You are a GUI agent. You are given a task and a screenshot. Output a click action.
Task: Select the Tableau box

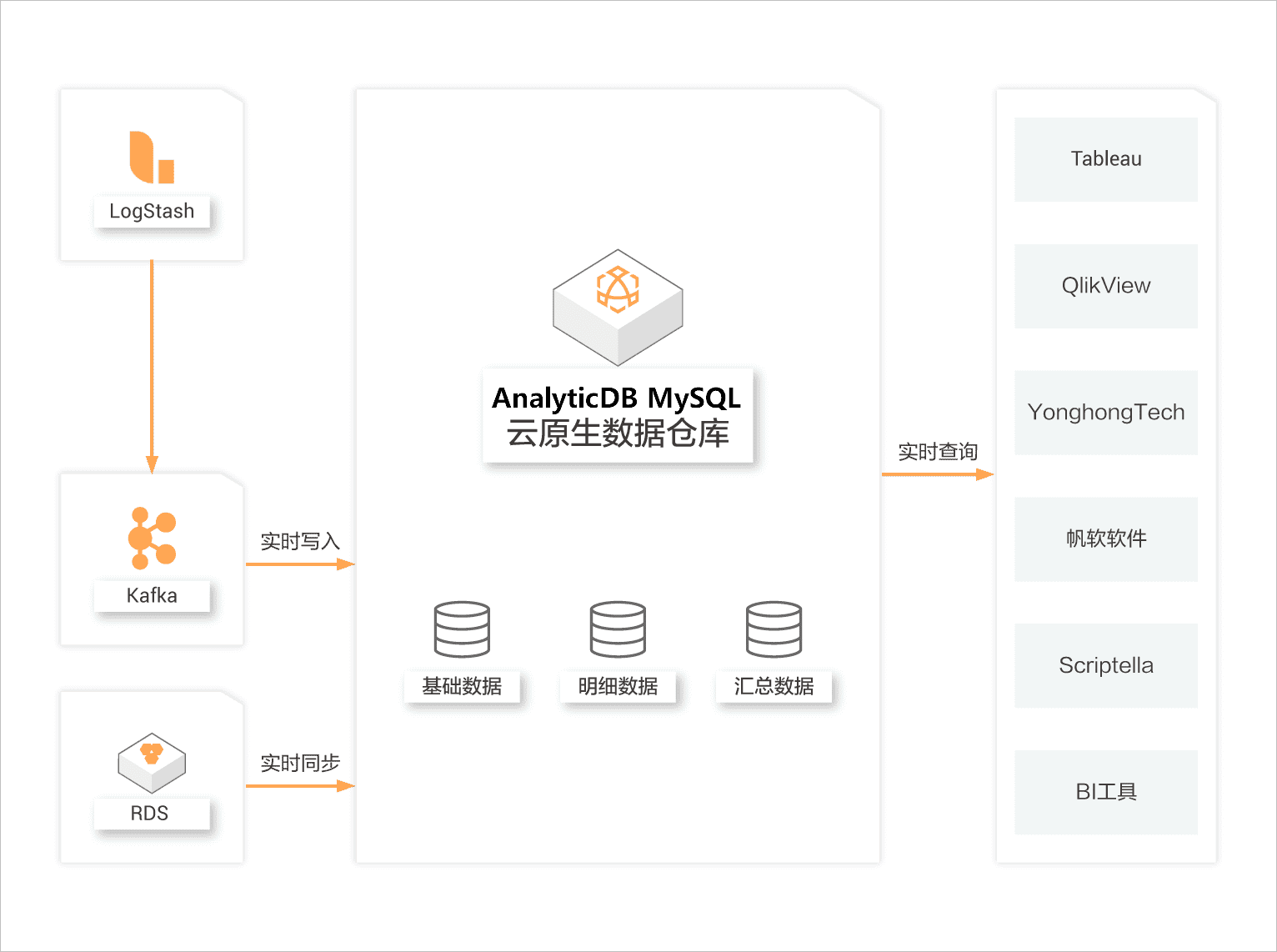click(1106, 159)
